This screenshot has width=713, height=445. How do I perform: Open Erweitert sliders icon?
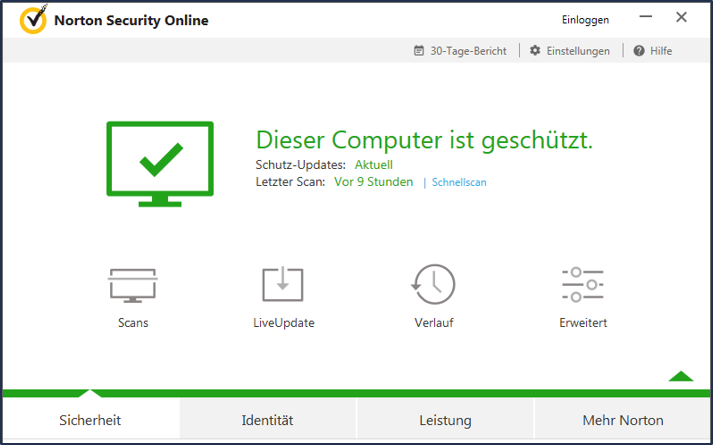[x=583, y=285]
